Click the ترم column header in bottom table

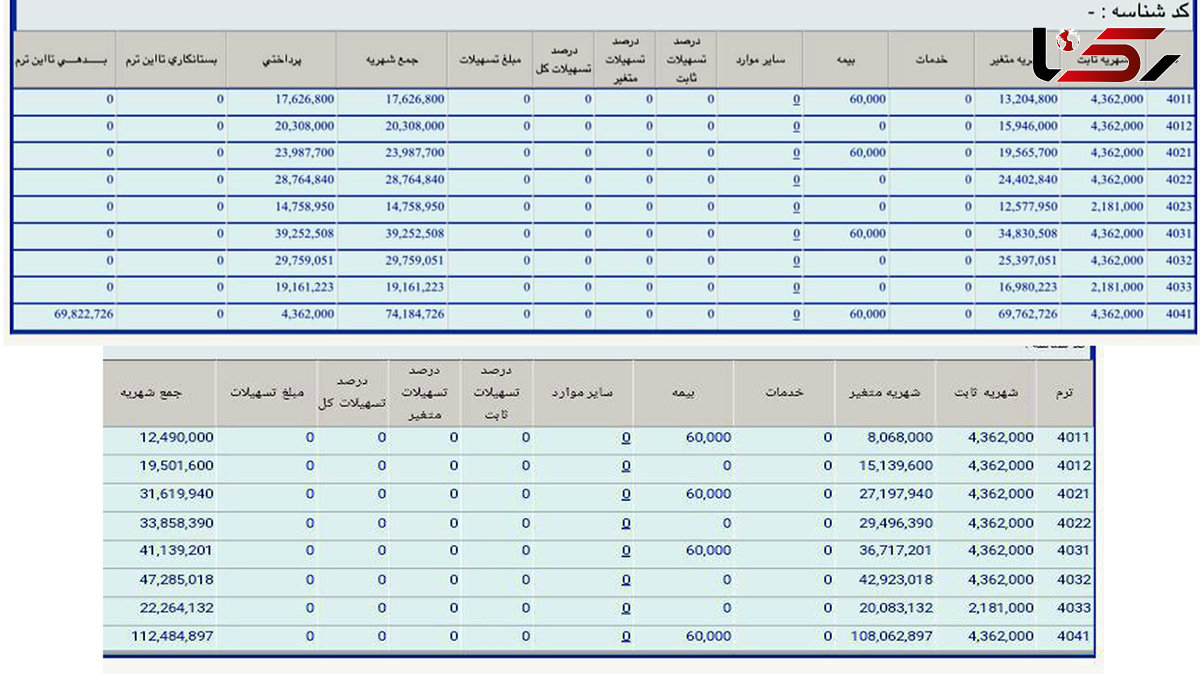[1064, 393]
